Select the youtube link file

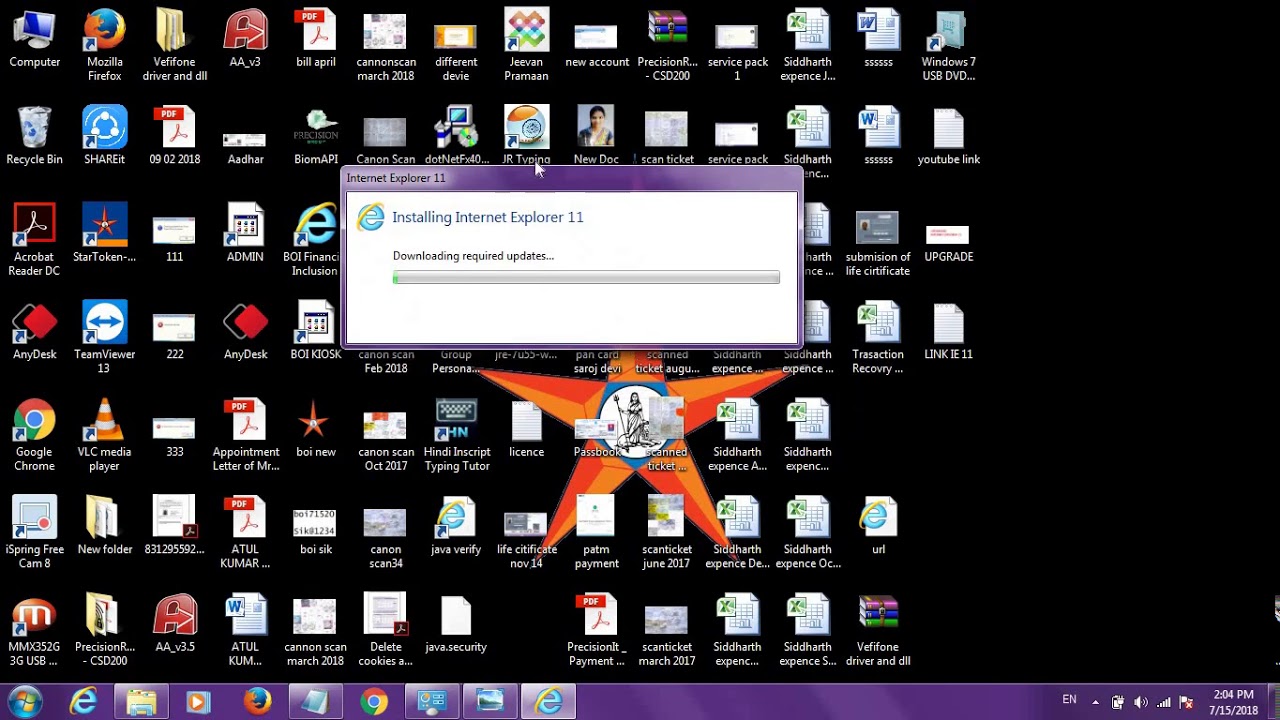(948, 137)
